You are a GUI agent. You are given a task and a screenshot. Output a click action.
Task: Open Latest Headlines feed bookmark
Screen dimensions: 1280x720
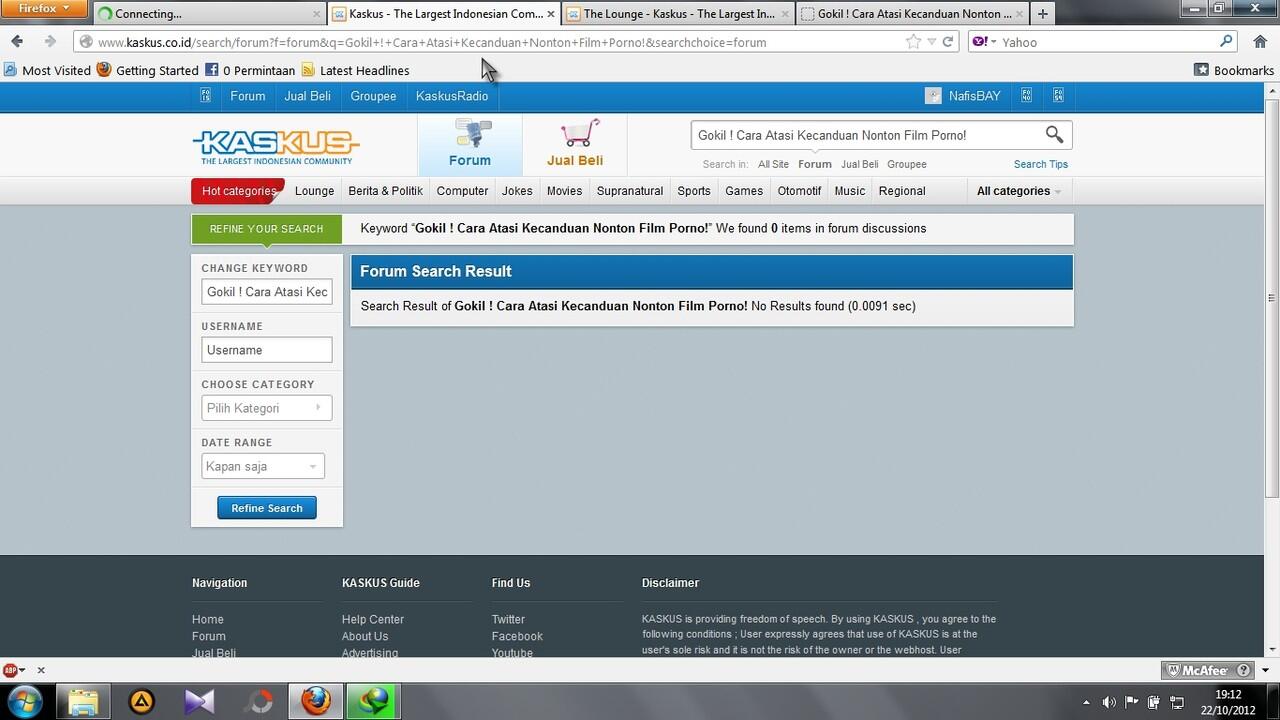pyautogui.click(x=355, y=70)
